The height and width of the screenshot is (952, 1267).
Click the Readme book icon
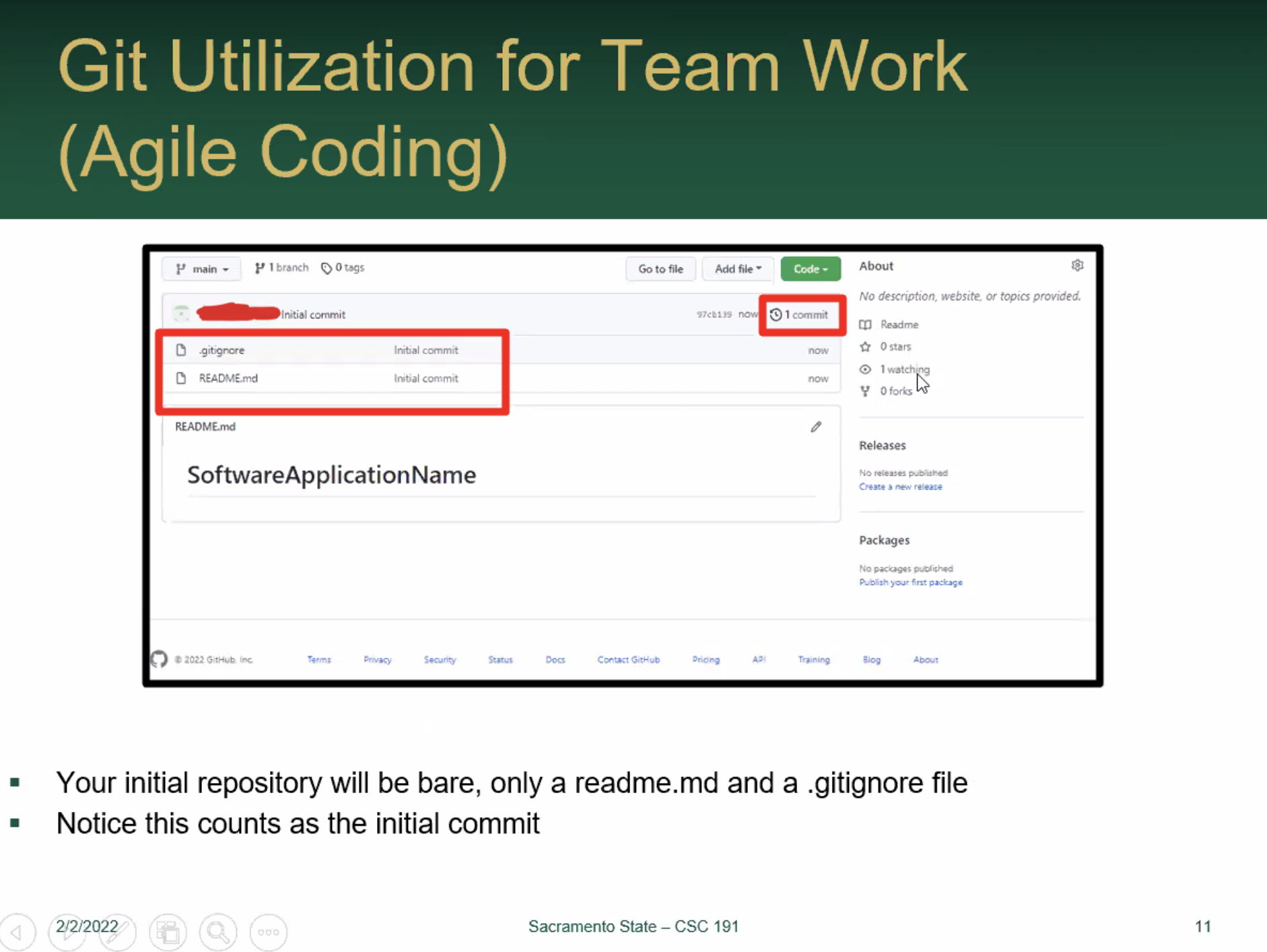pyautogui.click(x=865, y=325)
